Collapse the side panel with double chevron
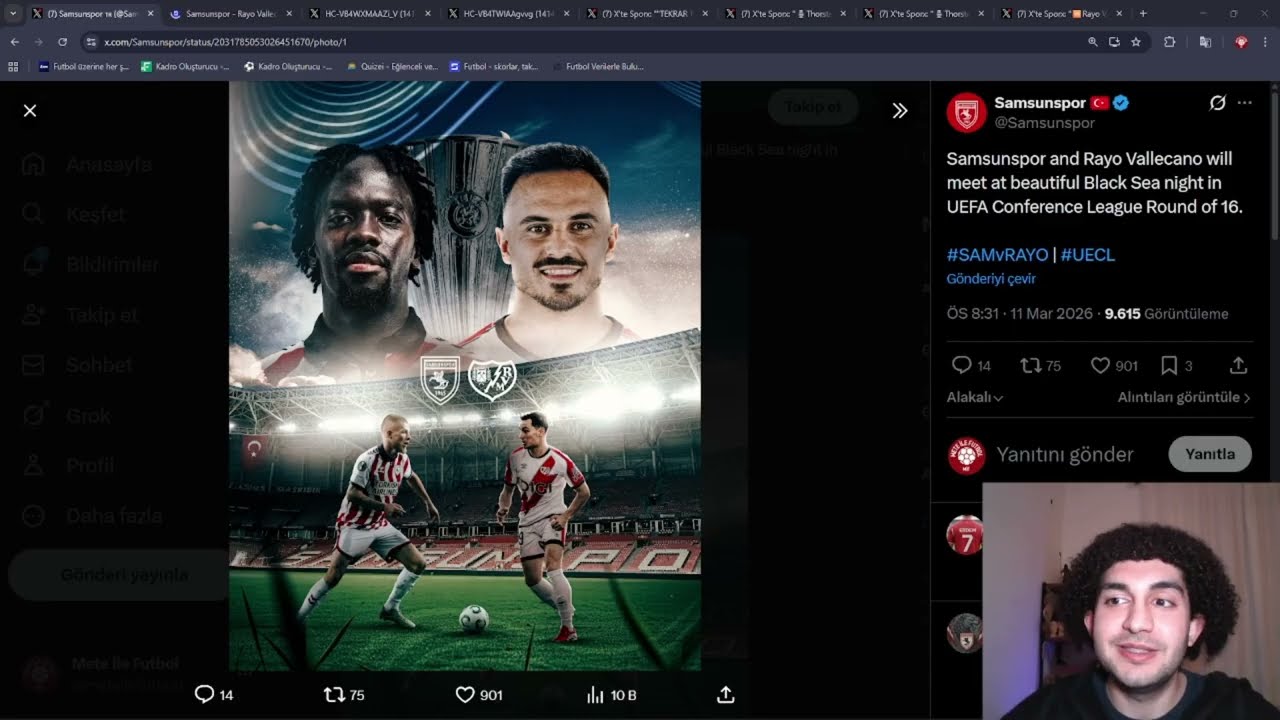Viewport: 1280px width, 720px height. (x=900, y=111)
